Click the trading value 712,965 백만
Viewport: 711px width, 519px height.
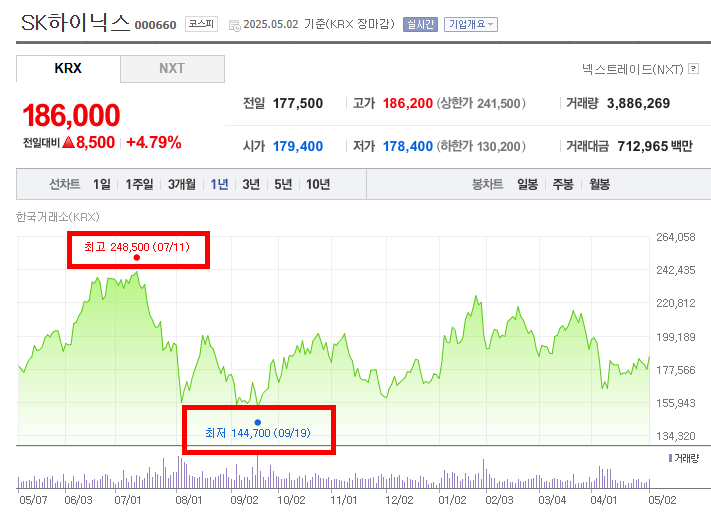pos(655,146)
